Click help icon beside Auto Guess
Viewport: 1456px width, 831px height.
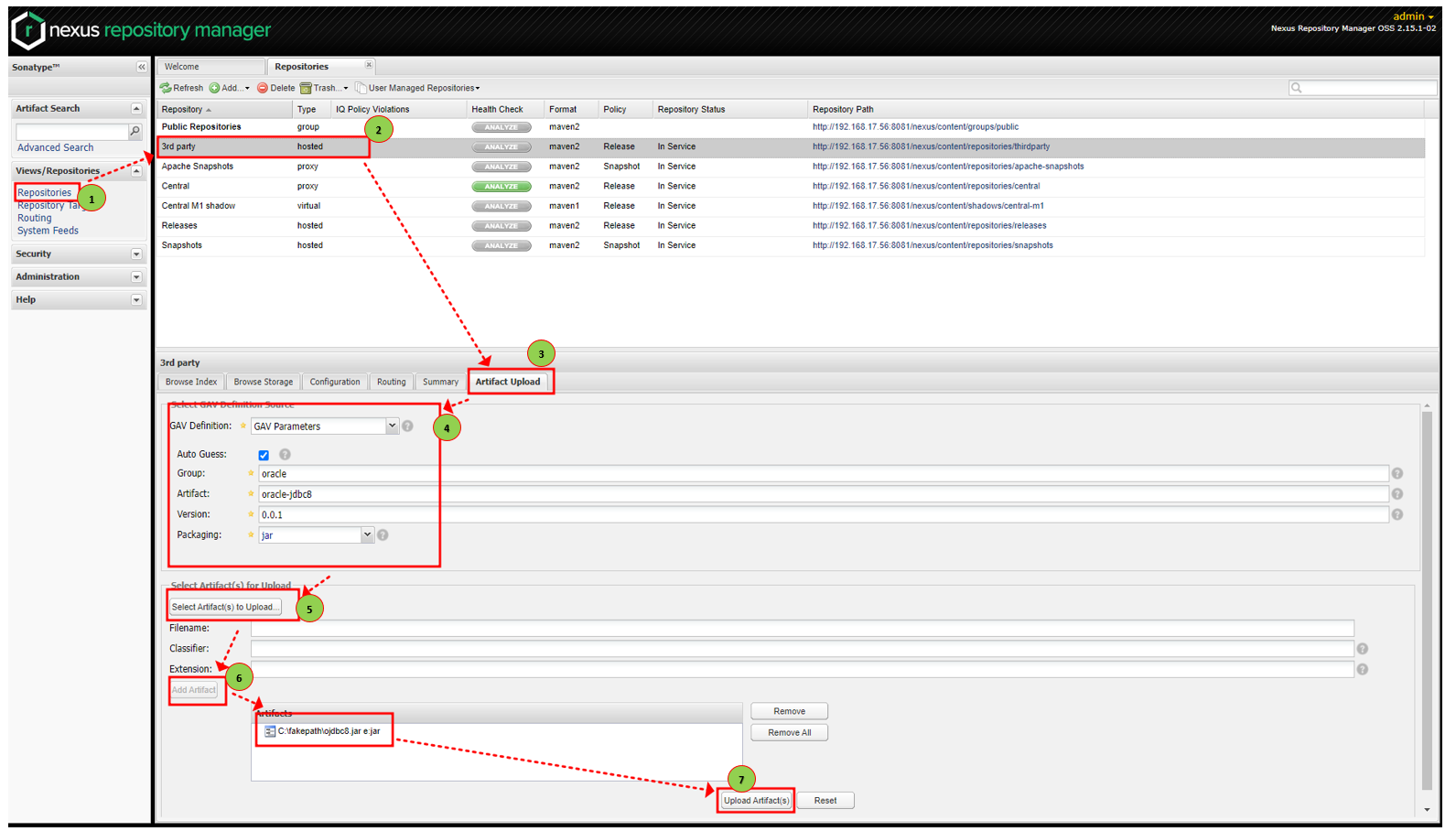click(285, 455)
